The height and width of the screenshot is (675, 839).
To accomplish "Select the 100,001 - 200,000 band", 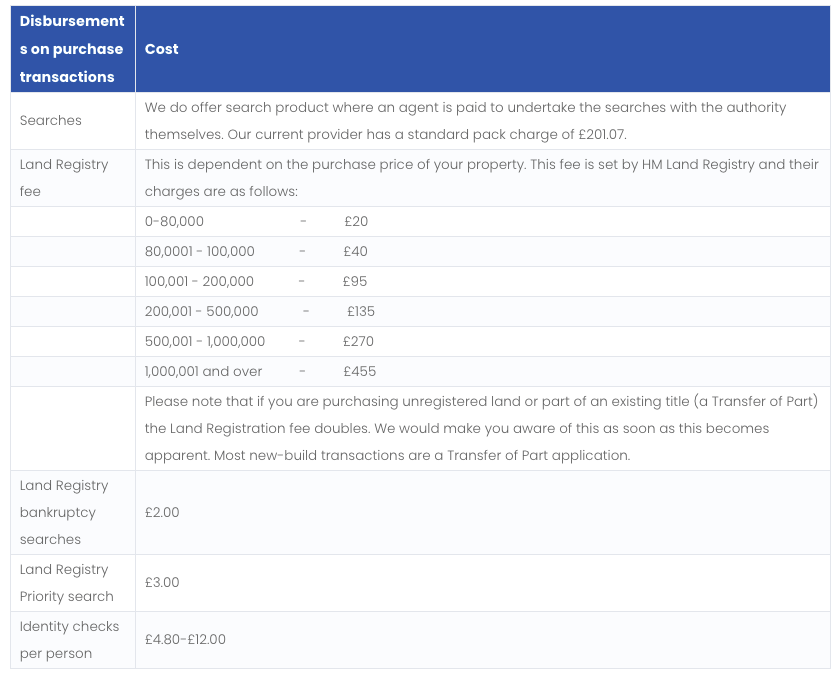I will [x=199, y=281].
